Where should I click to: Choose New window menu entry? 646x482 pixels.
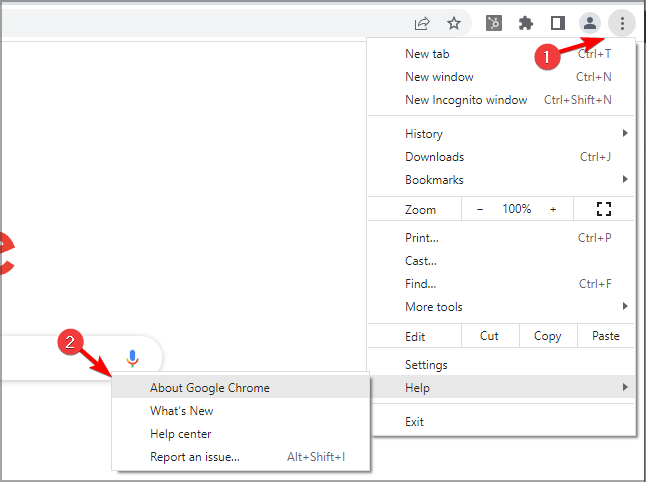pyautogui.click(x=501, y=77)
